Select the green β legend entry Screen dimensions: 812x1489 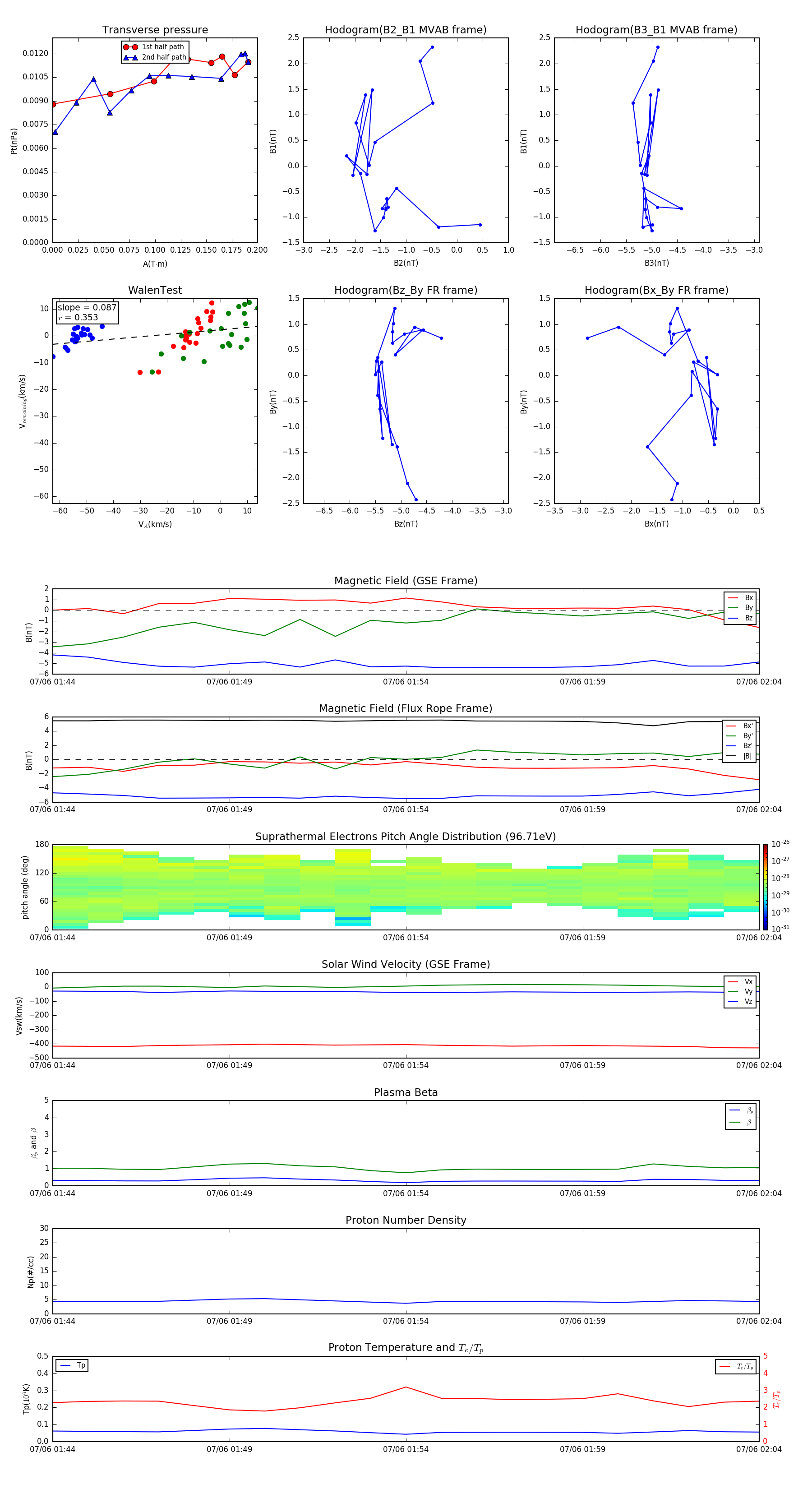(741, 1123)
